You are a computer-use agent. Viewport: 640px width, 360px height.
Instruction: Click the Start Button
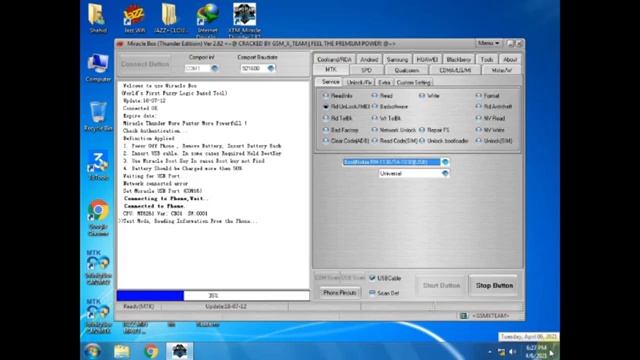coord(441,285)
